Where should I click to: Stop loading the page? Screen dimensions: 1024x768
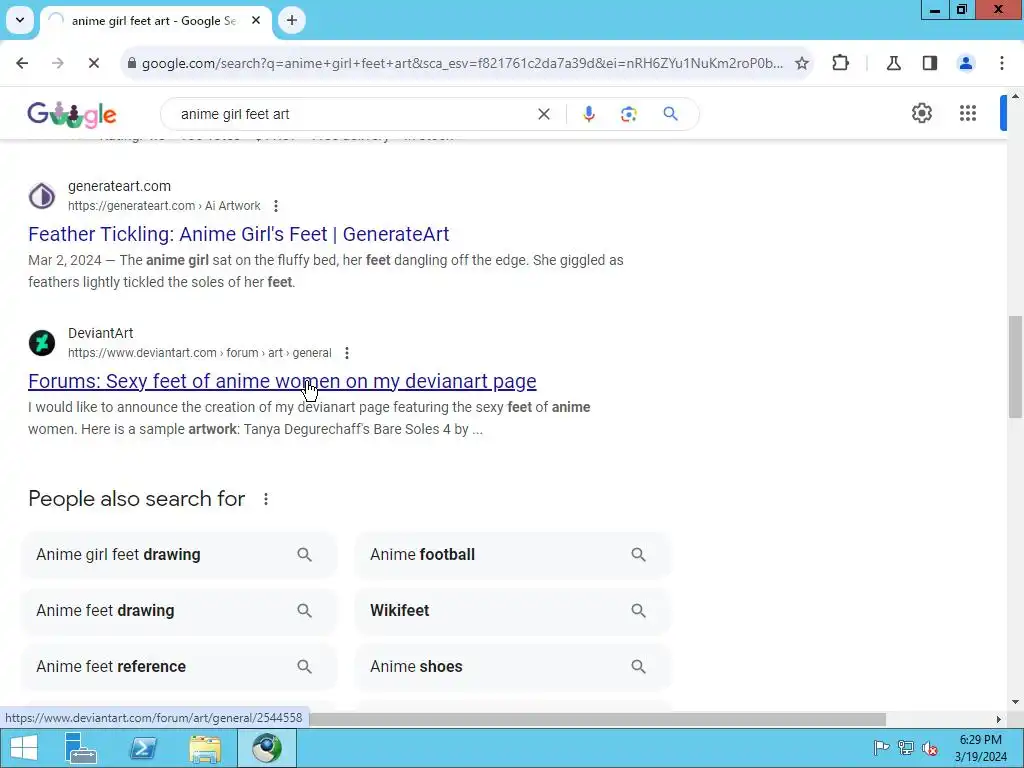[x=93, y=63]
